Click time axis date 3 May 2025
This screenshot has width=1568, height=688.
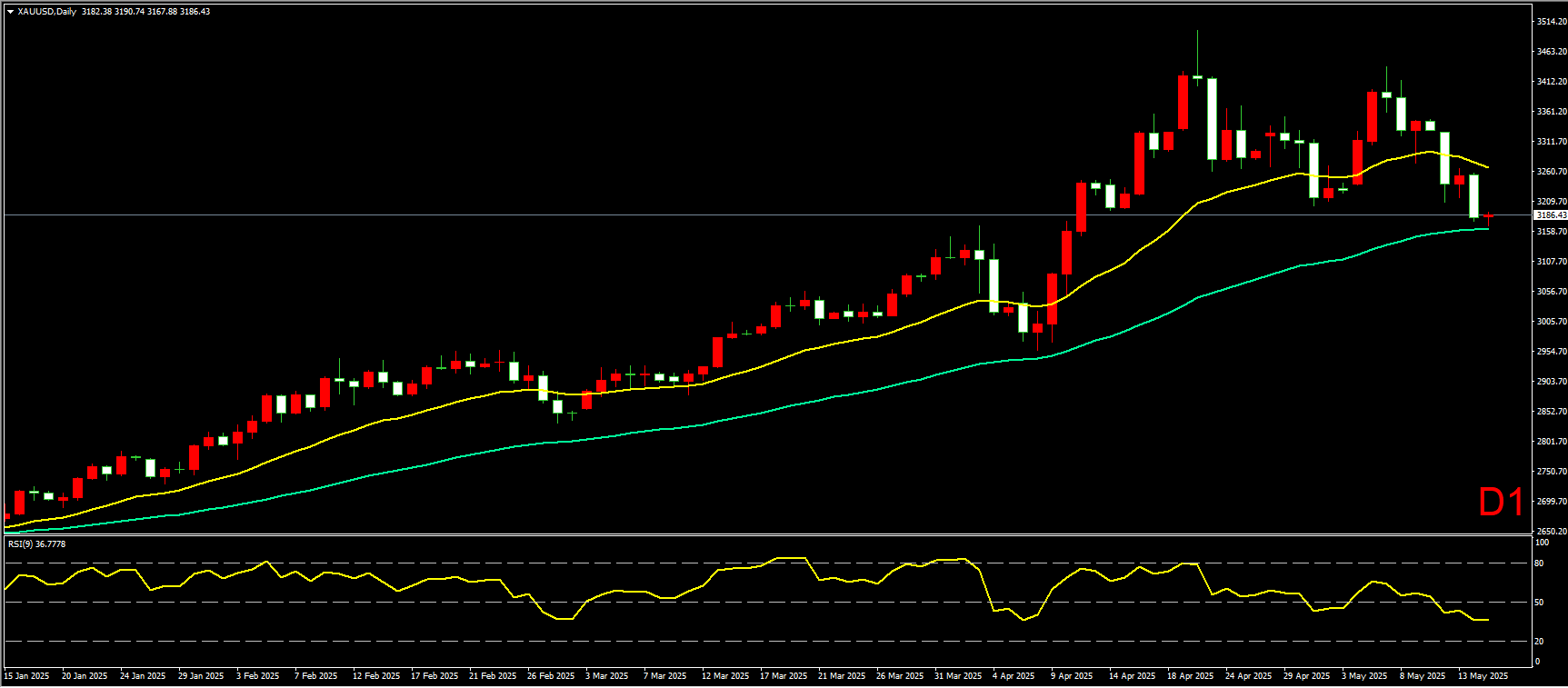coord(1365,676)
